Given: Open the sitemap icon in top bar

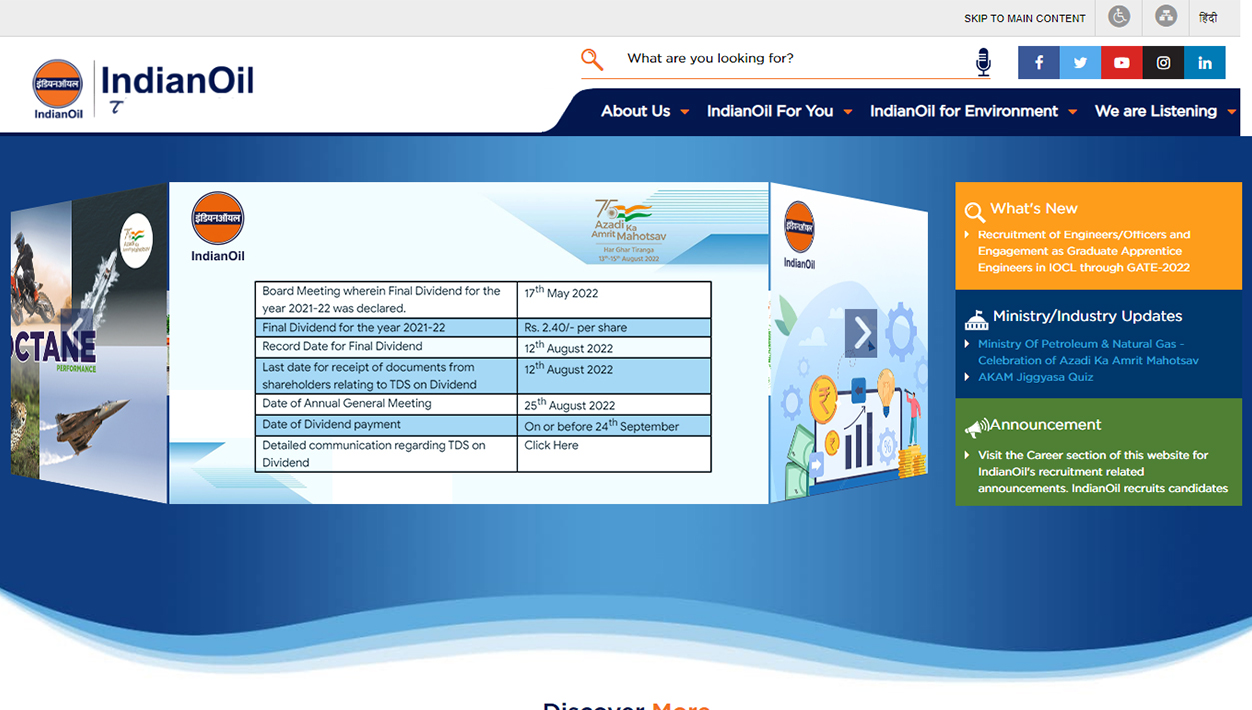Looking at the screenshot, I should point(1166,17).
